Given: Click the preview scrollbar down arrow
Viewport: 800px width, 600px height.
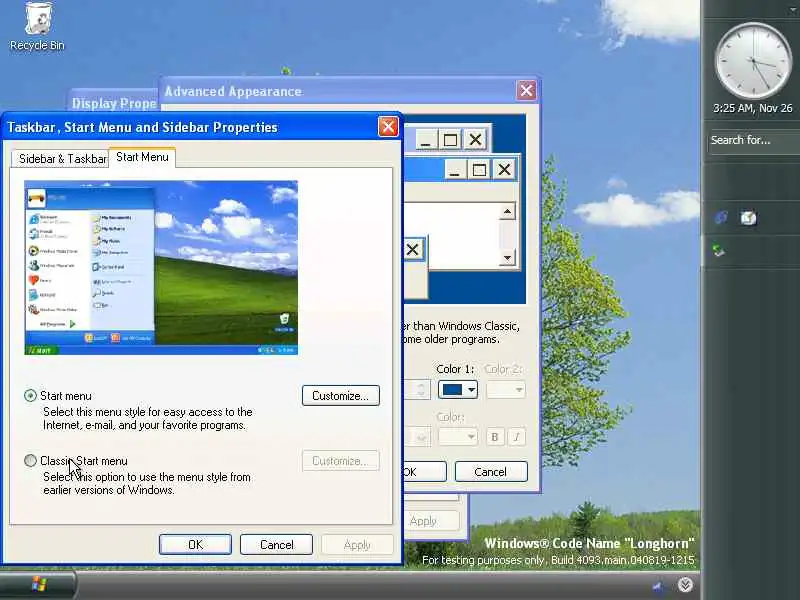Looking at the screenshot, I should coord(507,257).
